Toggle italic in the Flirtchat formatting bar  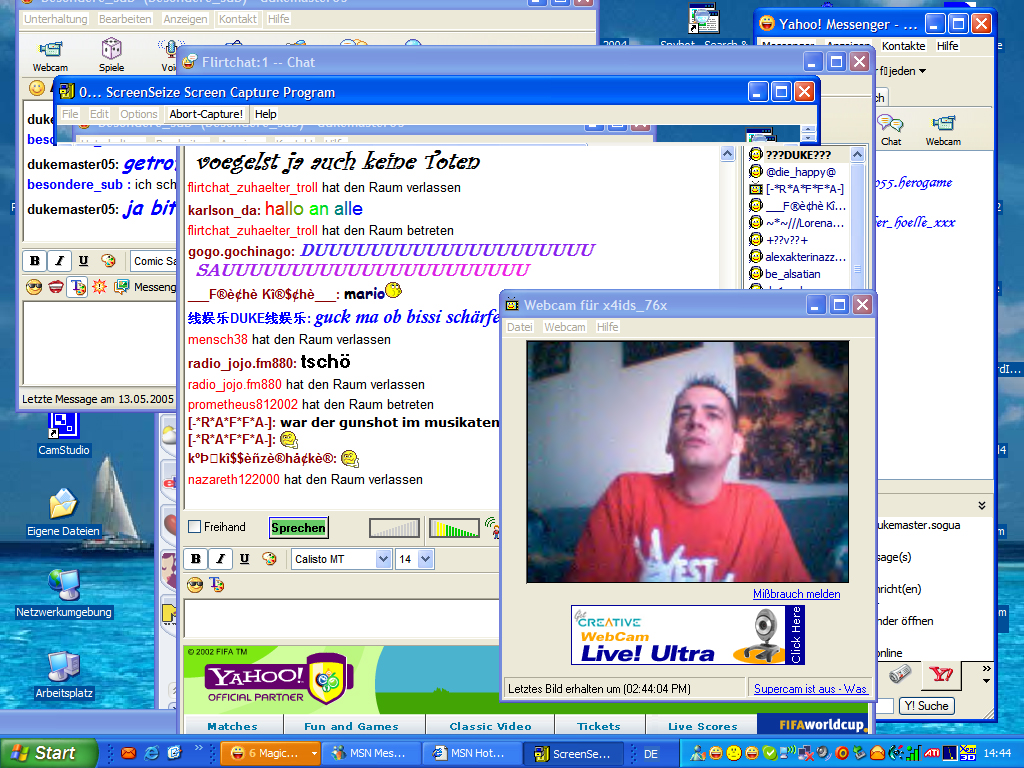(x=220, y=559)
